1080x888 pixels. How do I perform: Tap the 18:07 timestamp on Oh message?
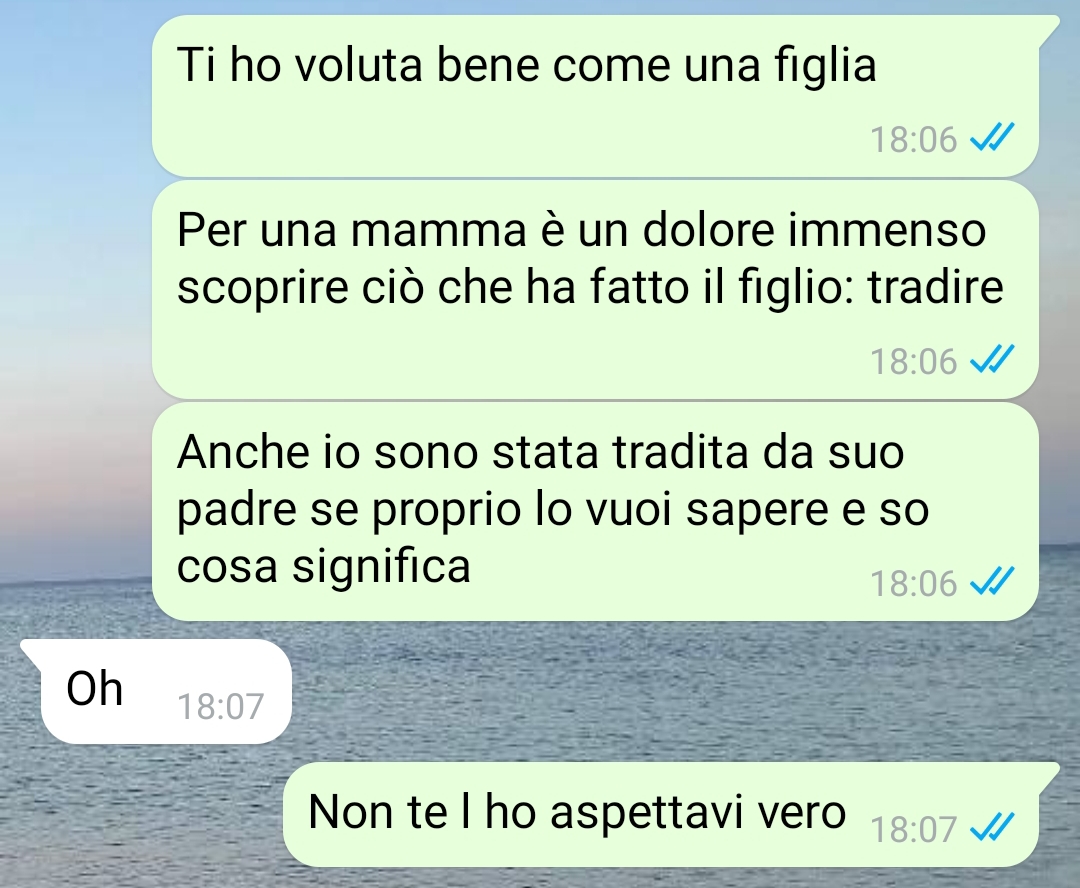pyautogui.click(x=220, y=707)
